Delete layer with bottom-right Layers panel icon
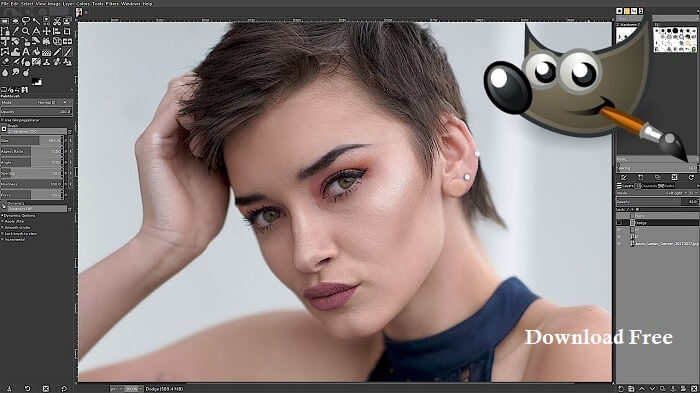 [694, 389]
